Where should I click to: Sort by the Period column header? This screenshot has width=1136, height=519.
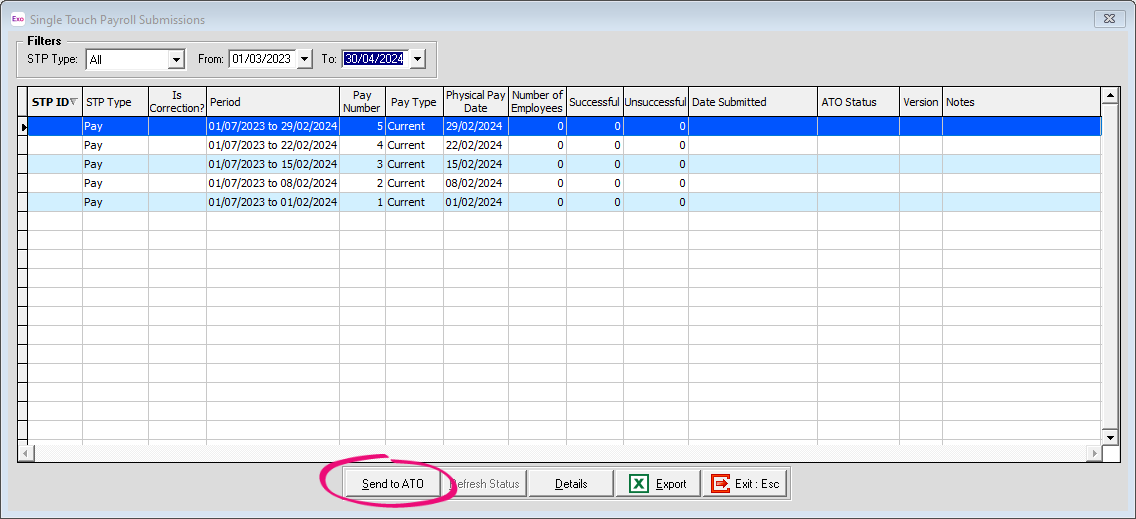[x=272, y=102]
